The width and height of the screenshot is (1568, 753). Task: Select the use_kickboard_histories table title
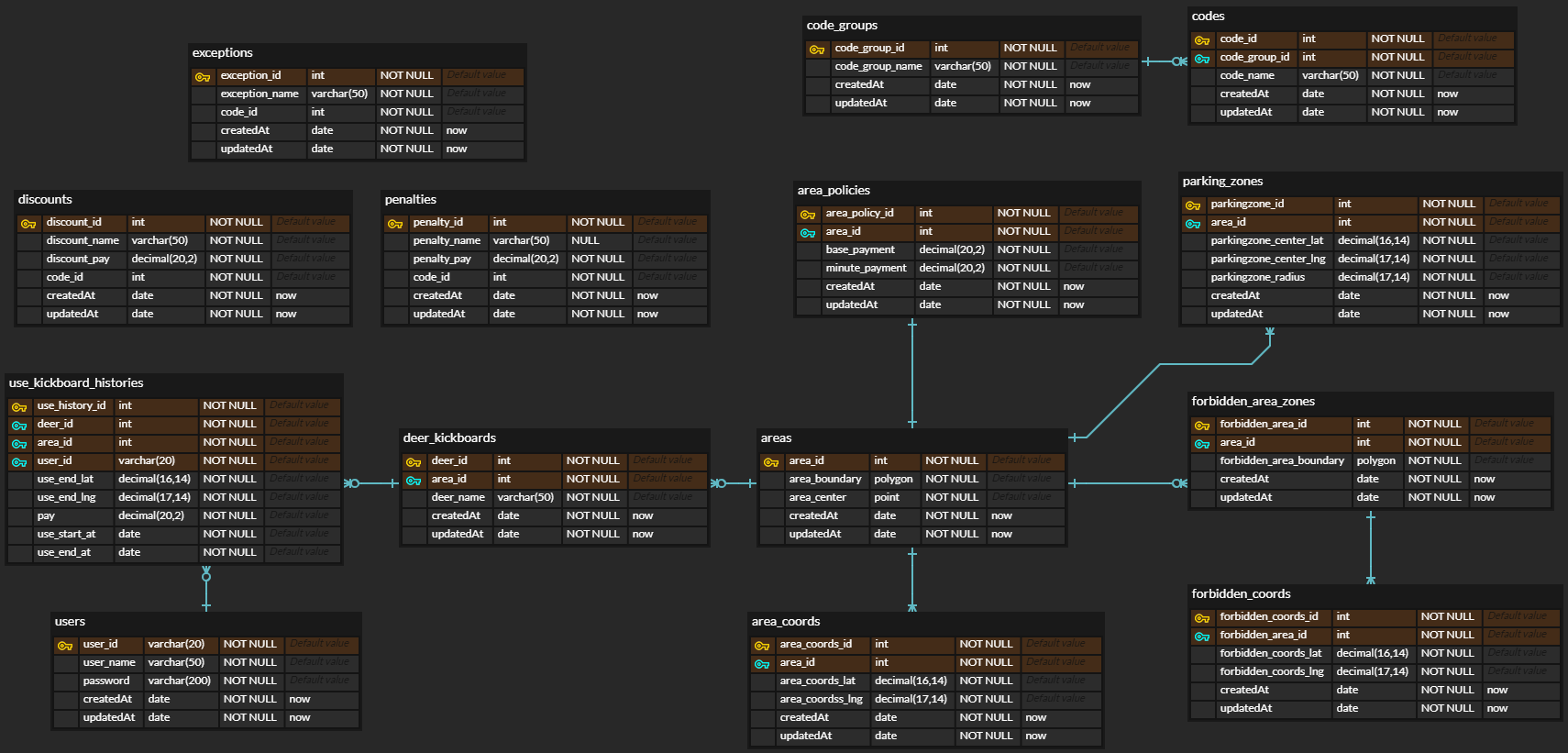76,382
